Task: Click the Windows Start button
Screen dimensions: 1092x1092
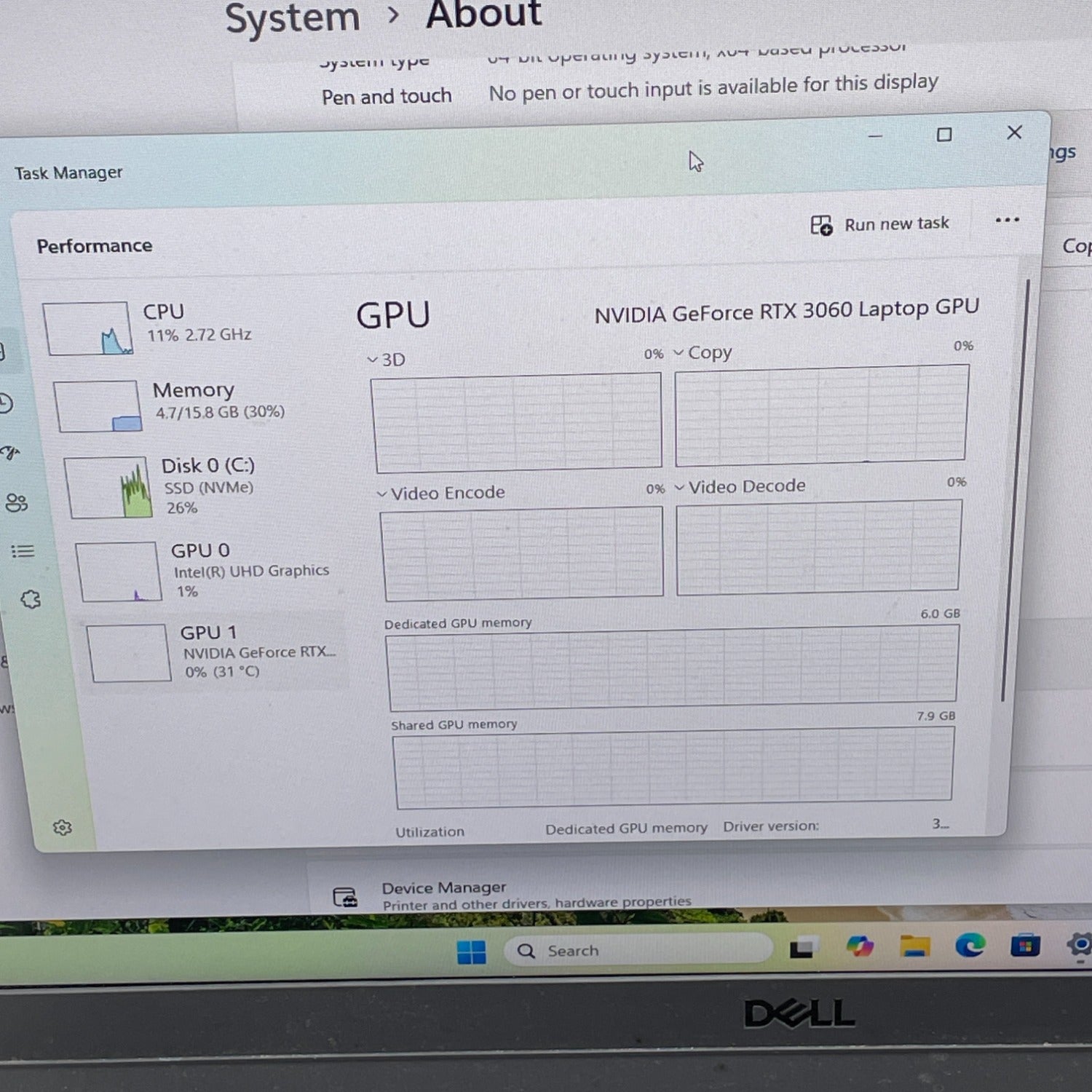Action: 471,951
